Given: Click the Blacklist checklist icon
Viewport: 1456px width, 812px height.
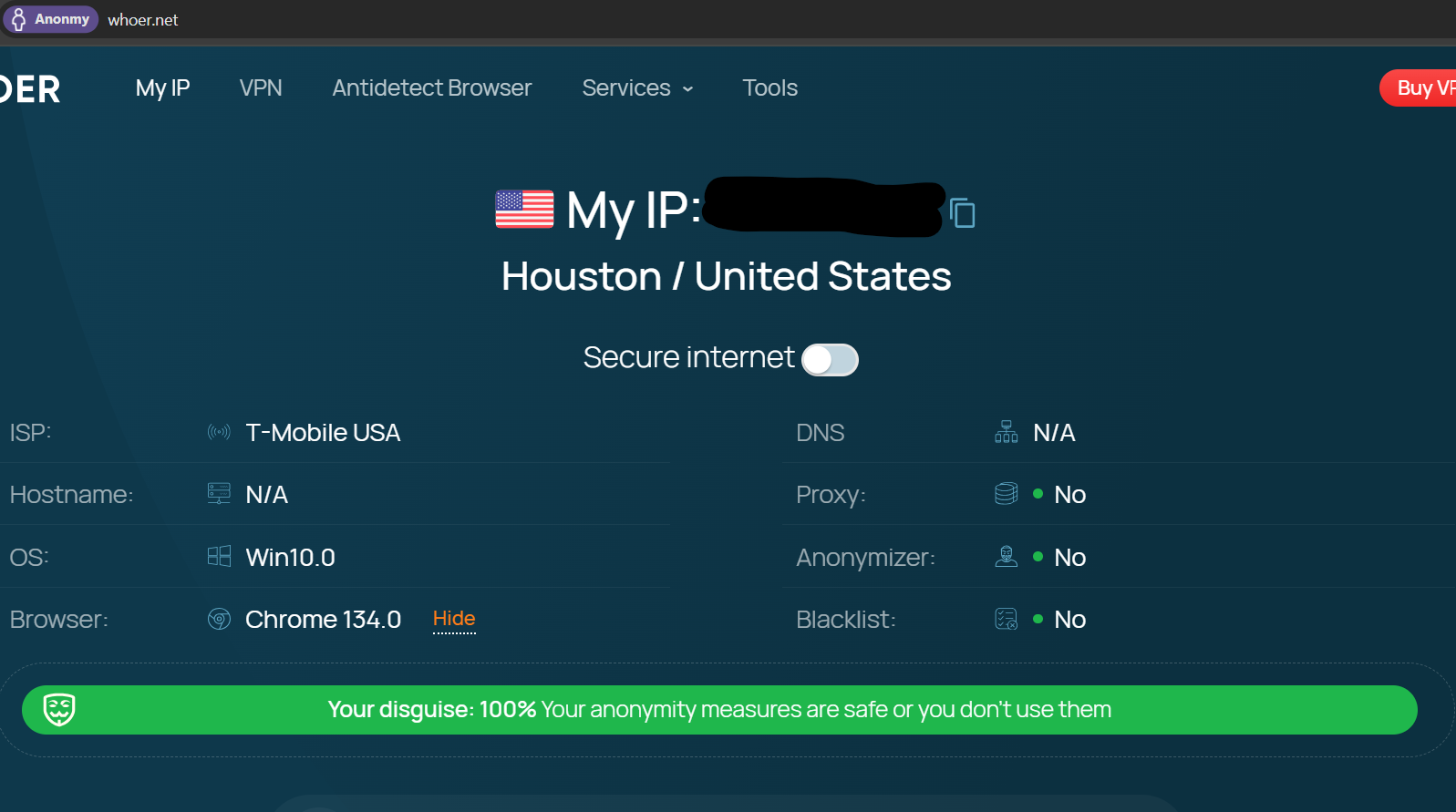Looking at the screenshot, I should 1006,620.
